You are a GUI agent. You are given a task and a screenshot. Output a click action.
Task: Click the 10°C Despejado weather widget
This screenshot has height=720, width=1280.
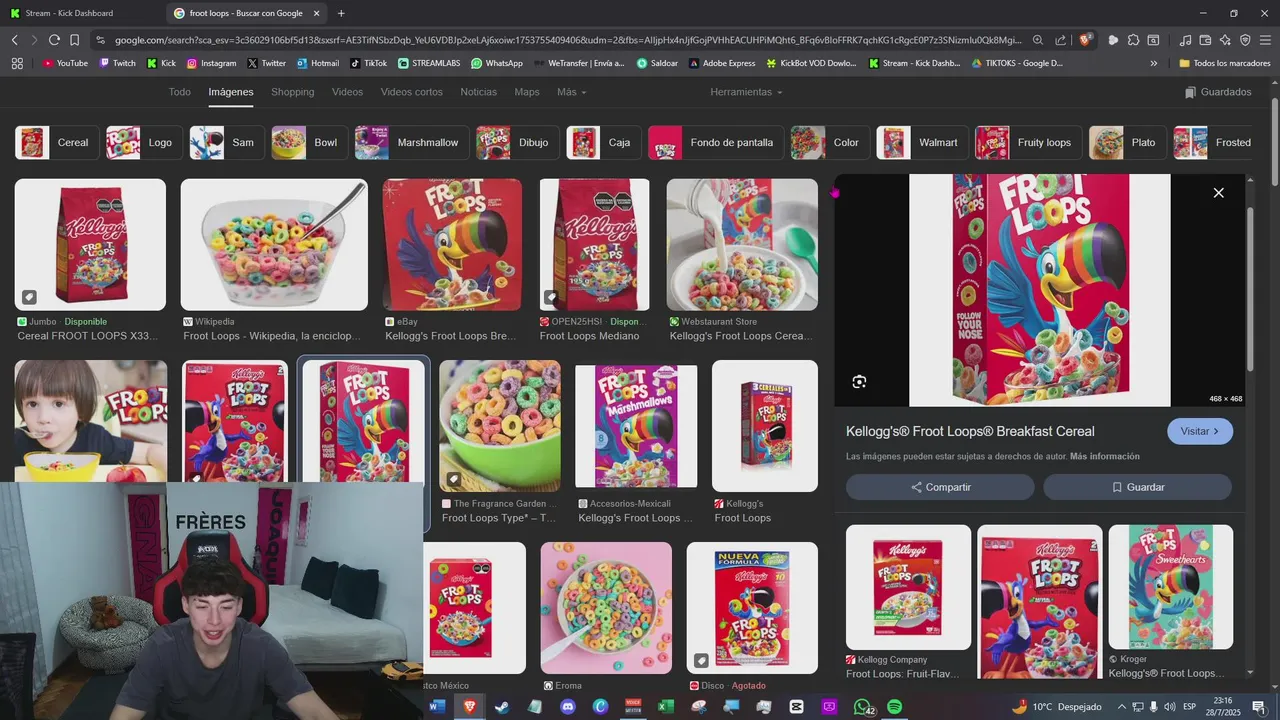pos(1056,707)
